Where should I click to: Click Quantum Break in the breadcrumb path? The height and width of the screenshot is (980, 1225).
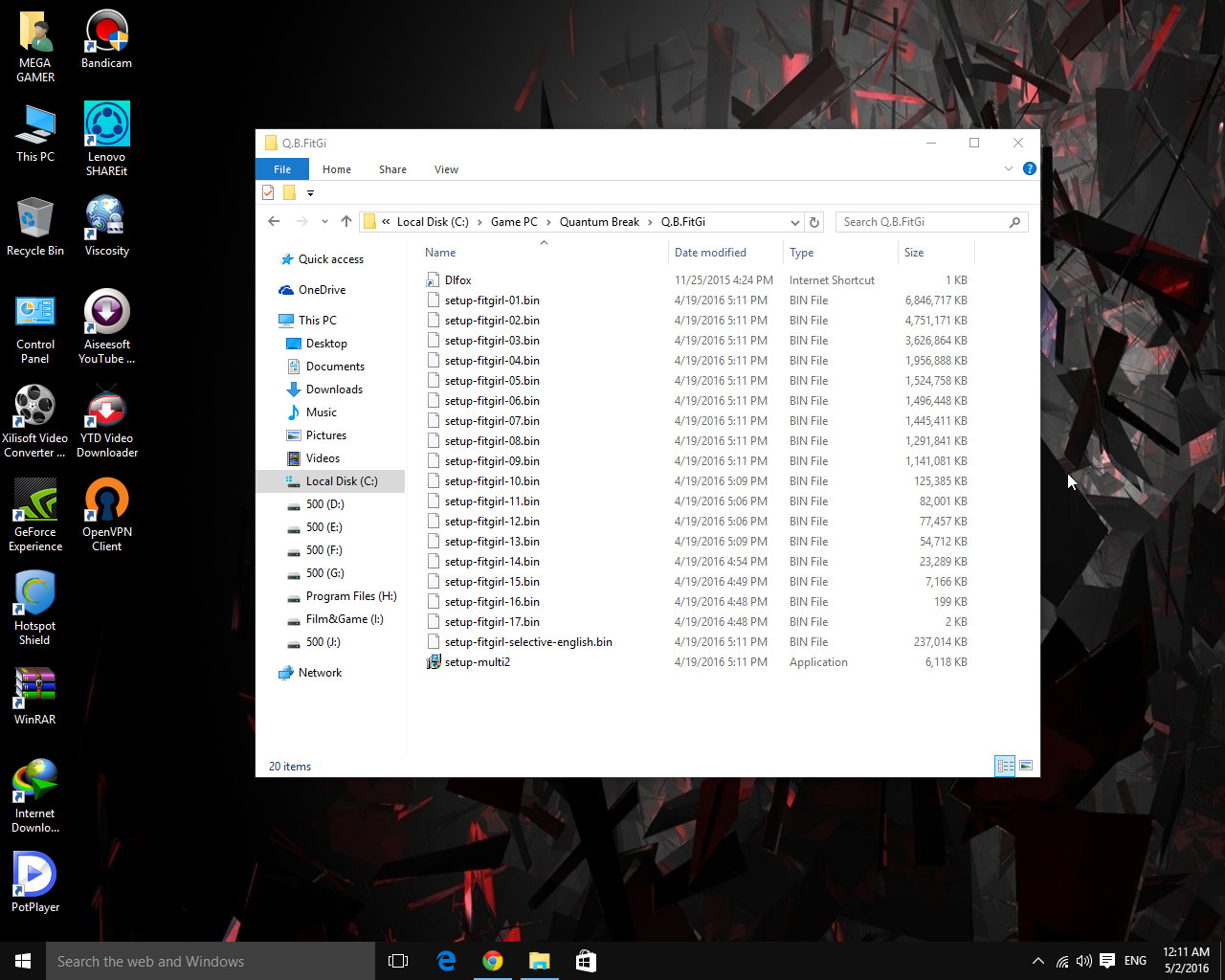coord(599,222)
